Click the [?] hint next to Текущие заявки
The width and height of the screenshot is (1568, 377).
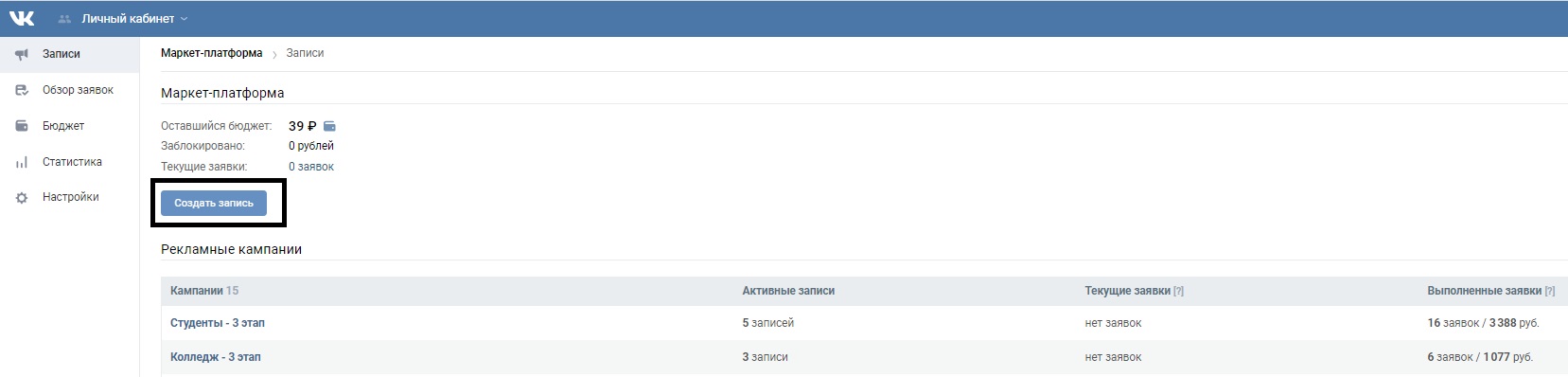[x=1178, y=291]
